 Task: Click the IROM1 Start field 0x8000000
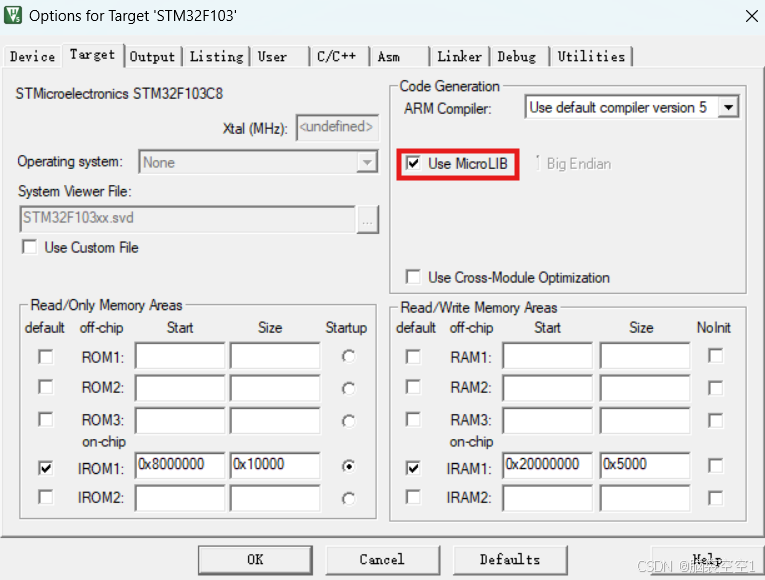tap(180, 464)
